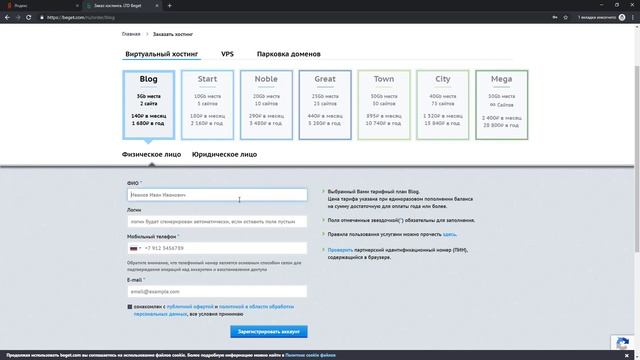The width and height of the screenshot is (640, 360).
Task: Open the country flag dropdown in phone field
Action: pos(135,248)
